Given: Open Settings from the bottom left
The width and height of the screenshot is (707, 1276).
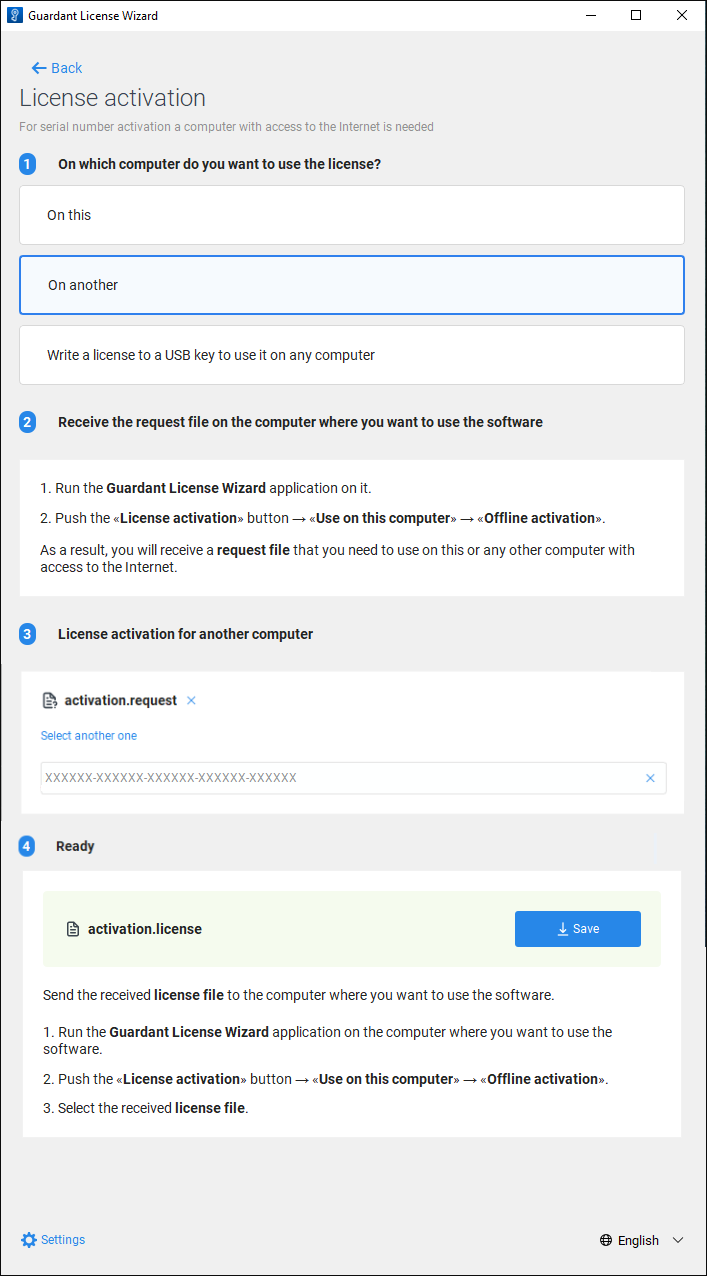Looking at the screenshot, I should [x=62, y=1240].
